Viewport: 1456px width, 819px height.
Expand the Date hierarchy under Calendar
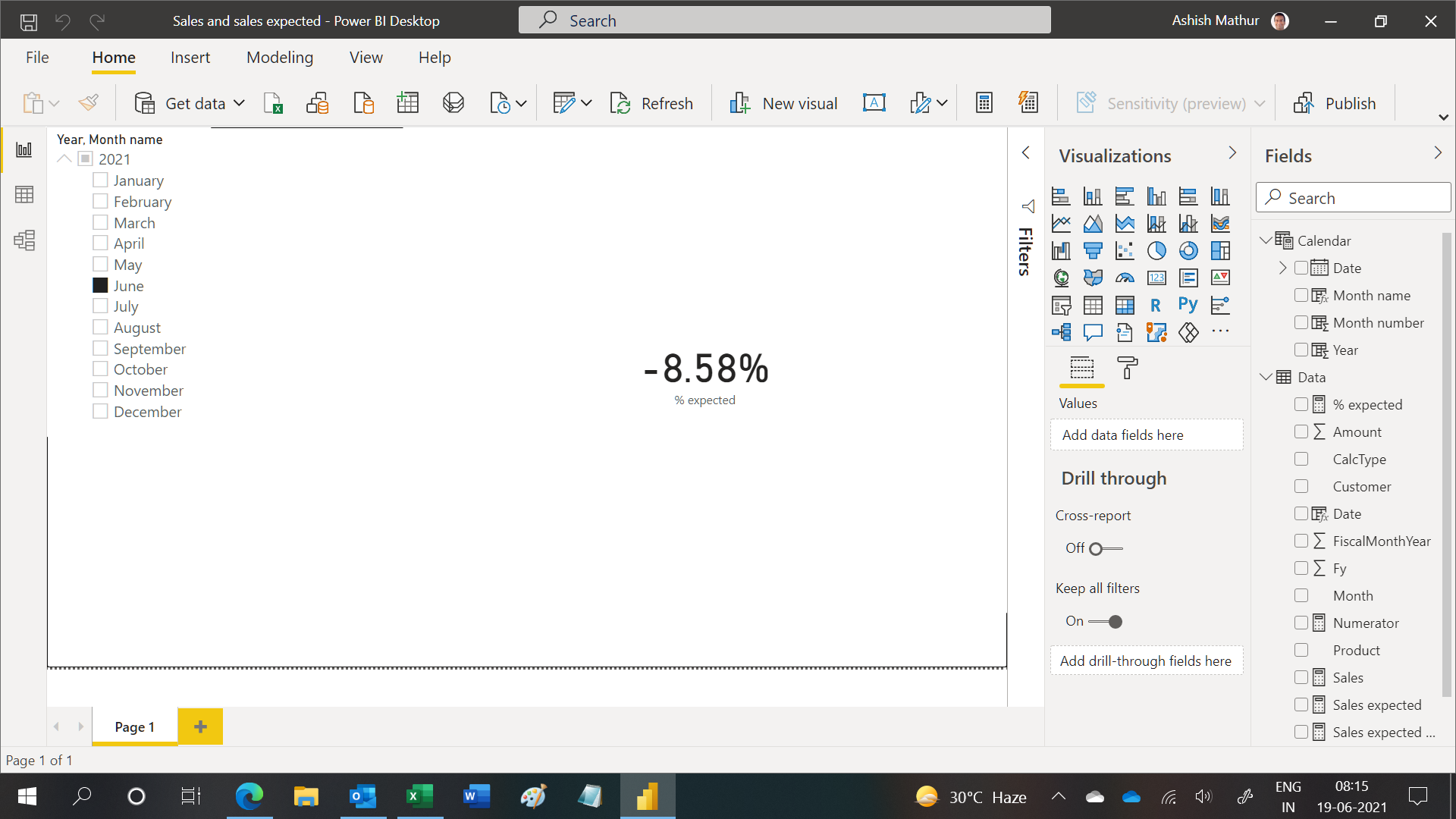(x=1282, y=268)
